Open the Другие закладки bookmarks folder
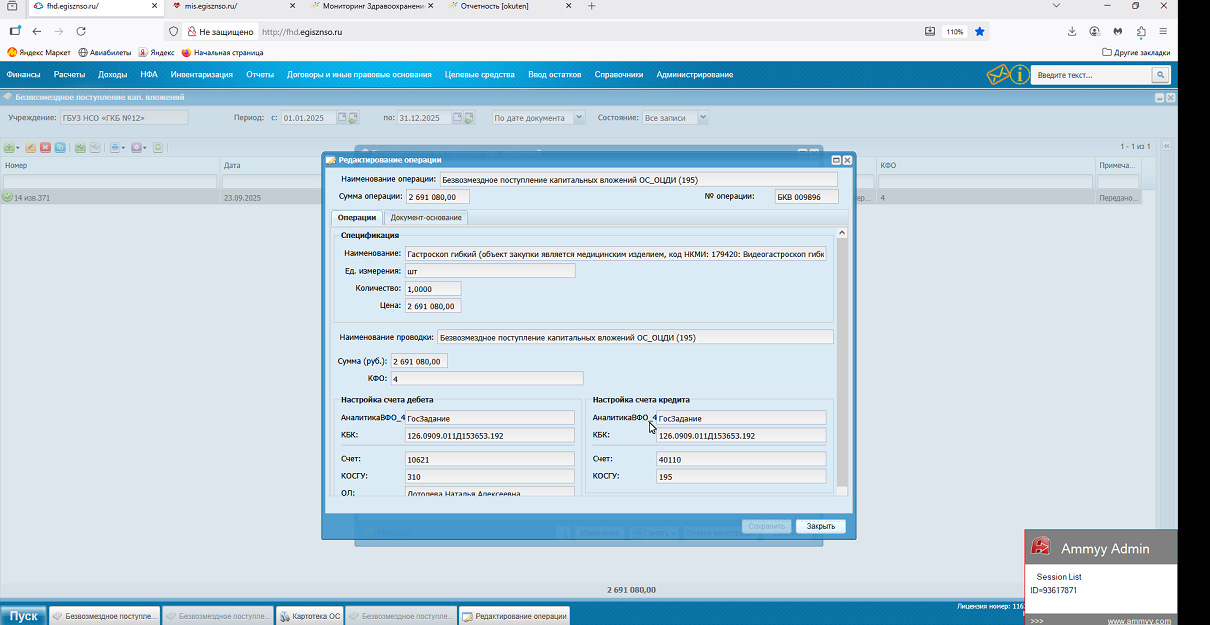 coord(1136,52)
